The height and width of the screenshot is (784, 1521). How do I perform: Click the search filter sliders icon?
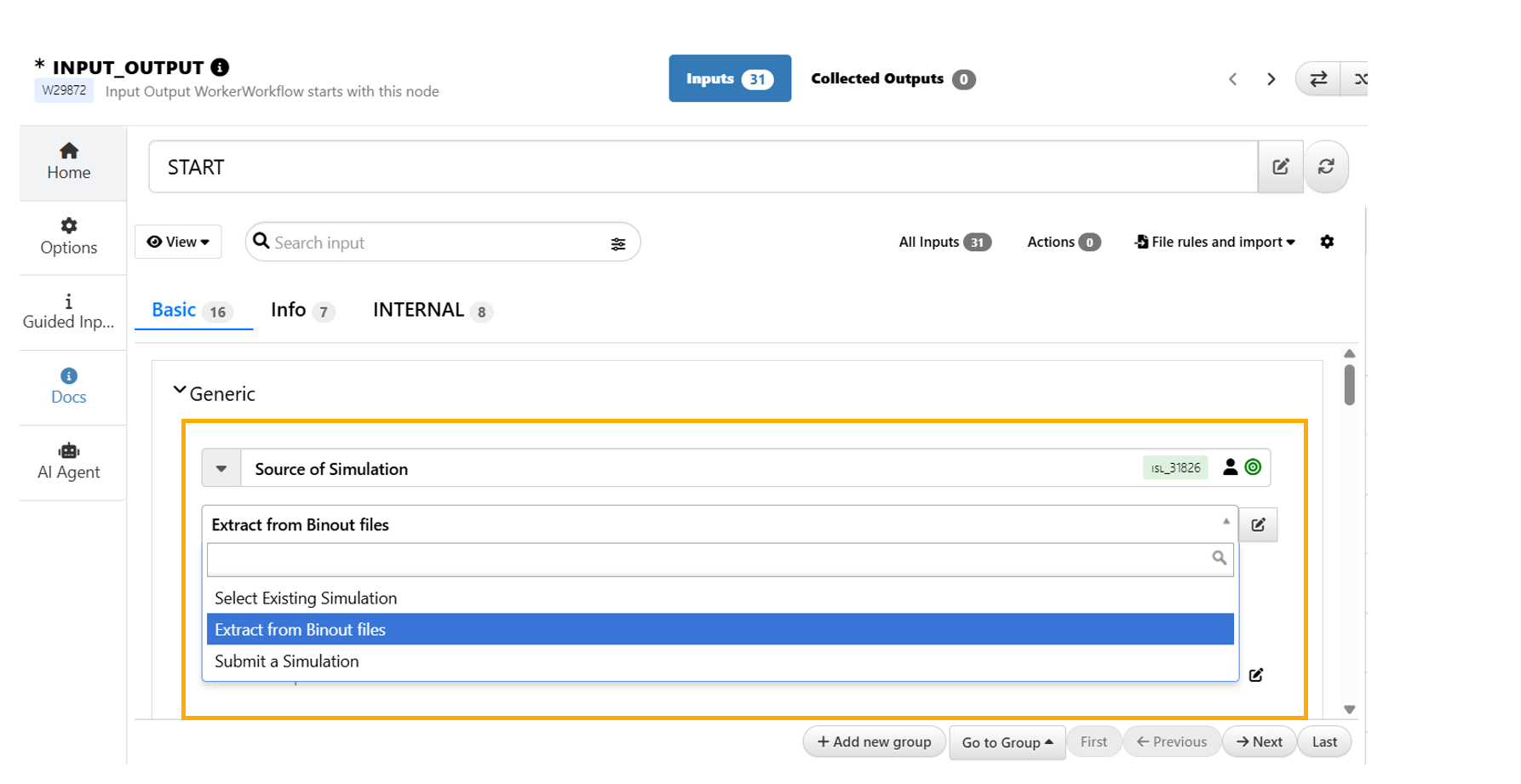618,244
